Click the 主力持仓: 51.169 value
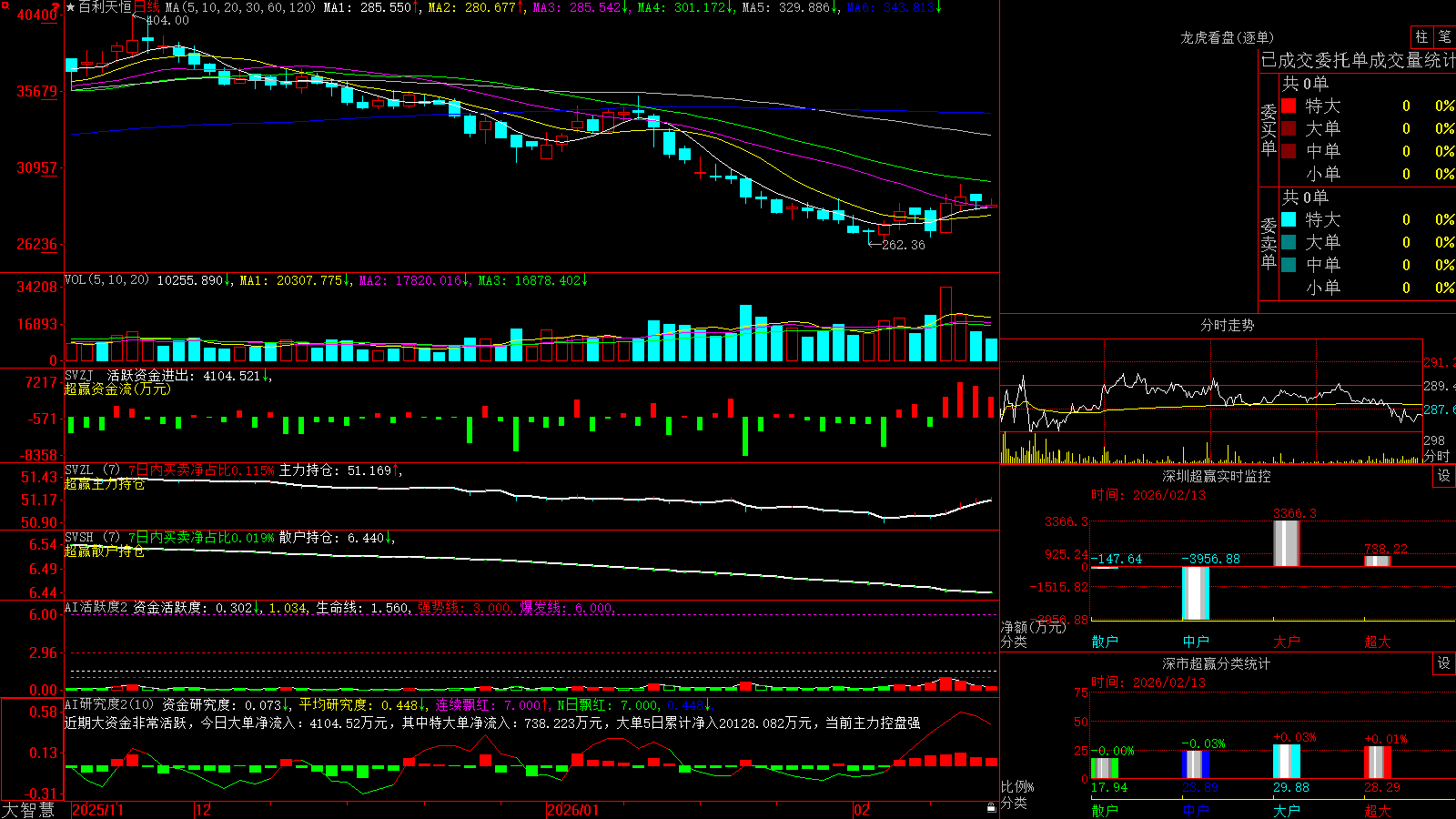This screenshot has width=1456, height=819. [x=335, y=470]
